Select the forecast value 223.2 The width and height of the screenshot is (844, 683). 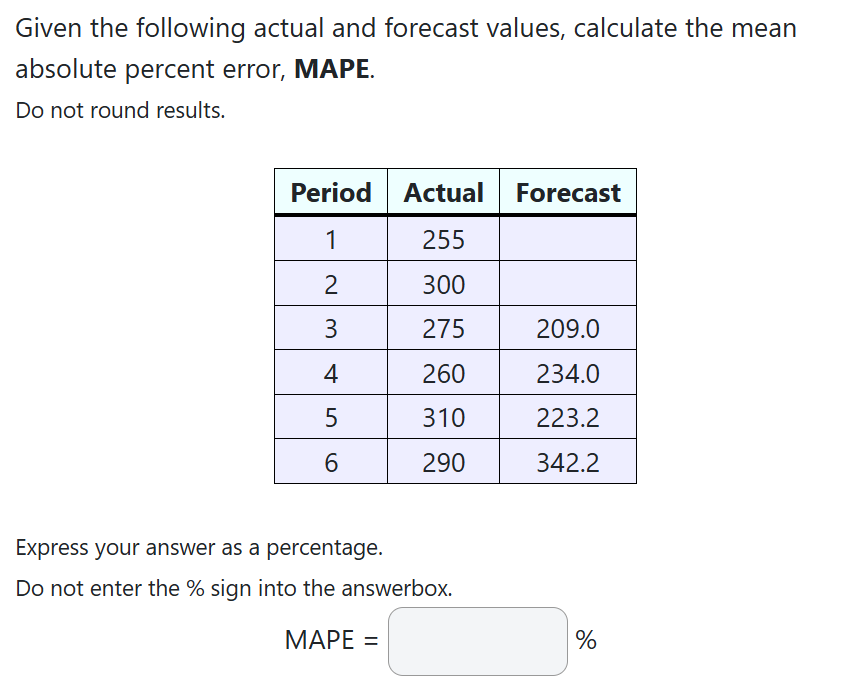pyautogui.click(x=568, y=417)
